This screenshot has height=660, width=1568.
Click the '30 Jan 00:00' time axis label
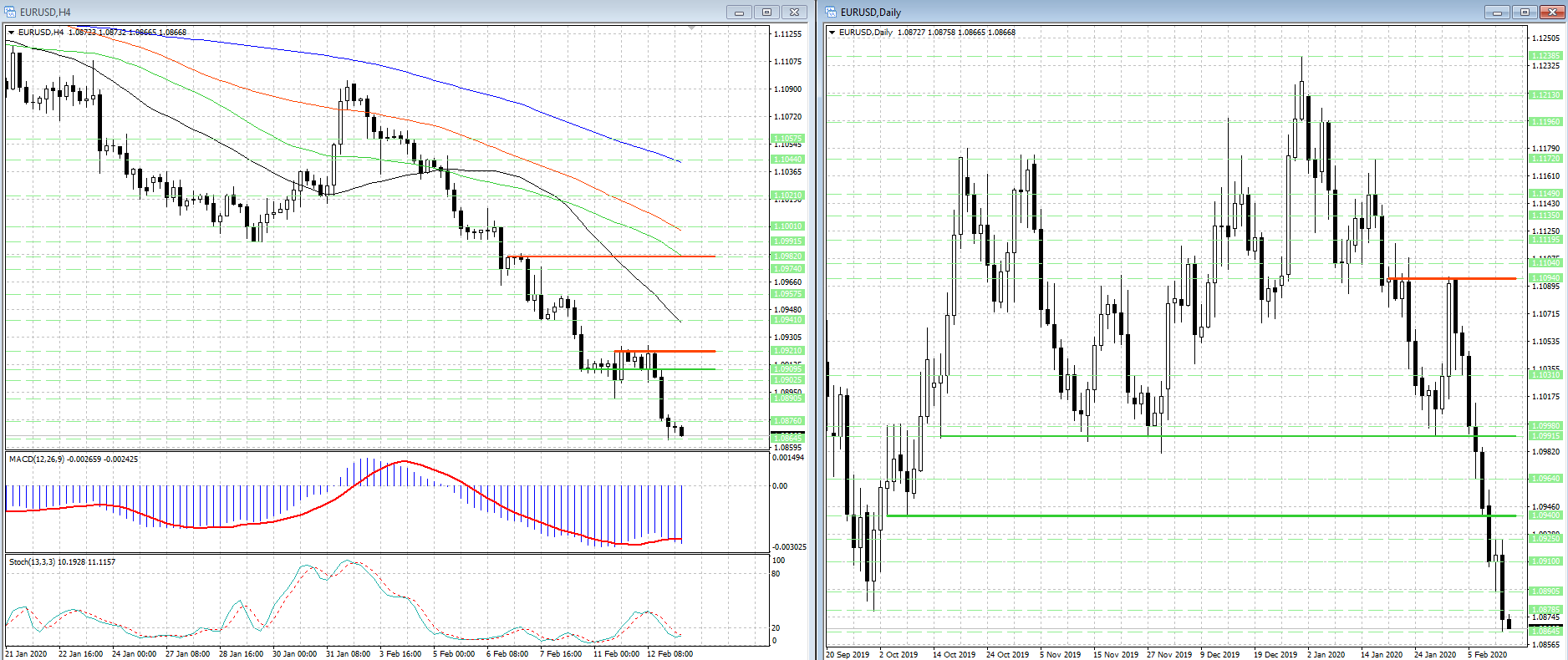[294, 654]
